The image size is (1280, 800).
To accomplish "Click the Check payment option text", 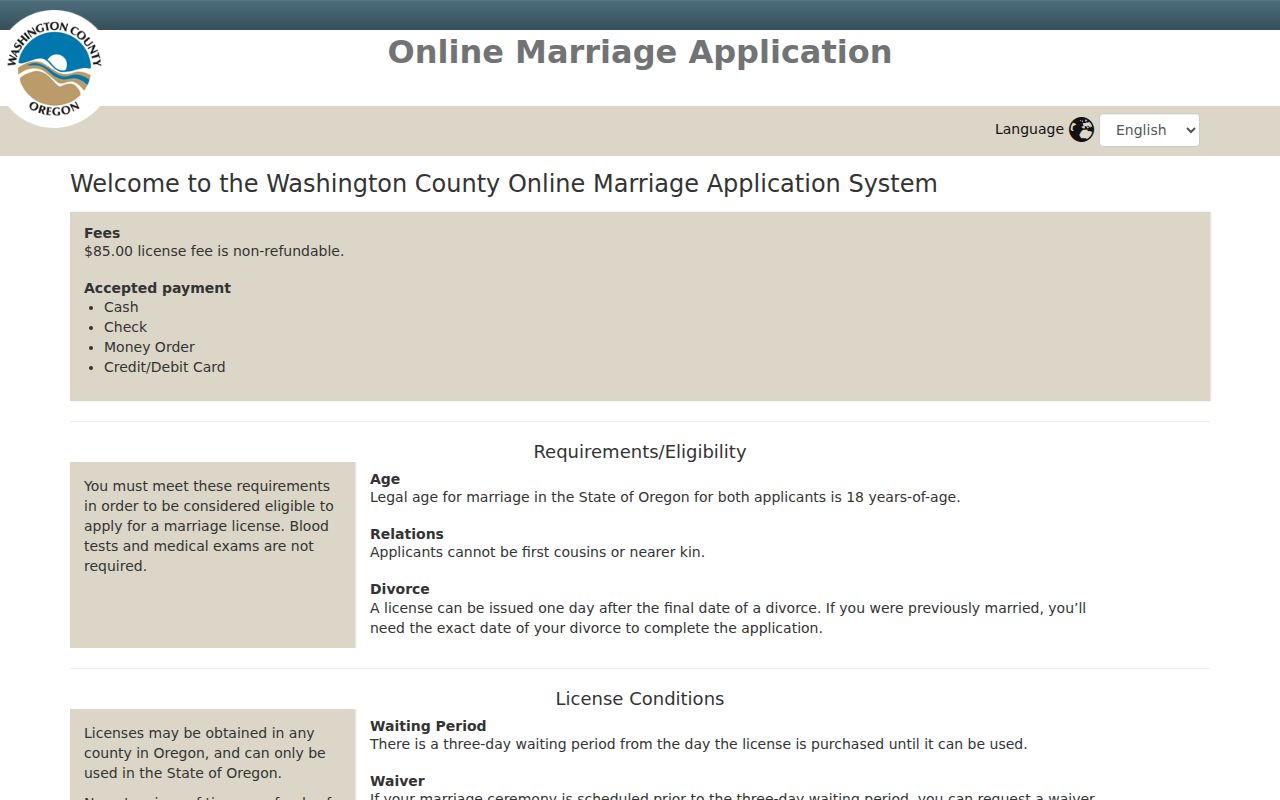I will (x=125, y=327).
